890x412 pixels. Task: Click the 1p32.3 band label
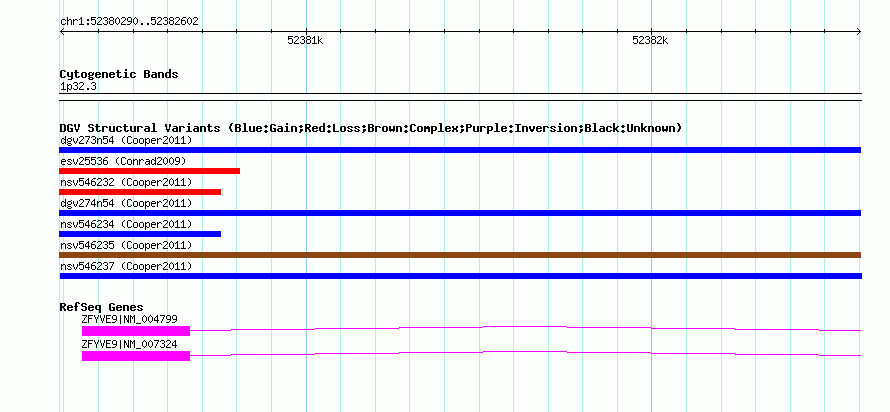(x=78, y=87)
